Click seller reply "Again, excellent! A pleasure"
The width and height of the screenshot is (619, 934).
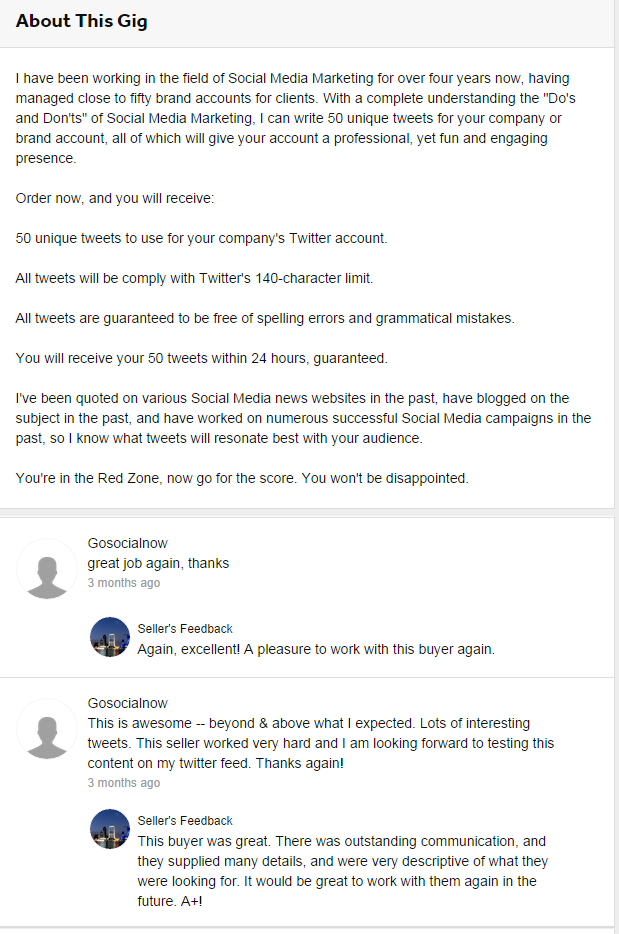pyautogui.click(x=316, y=649)
